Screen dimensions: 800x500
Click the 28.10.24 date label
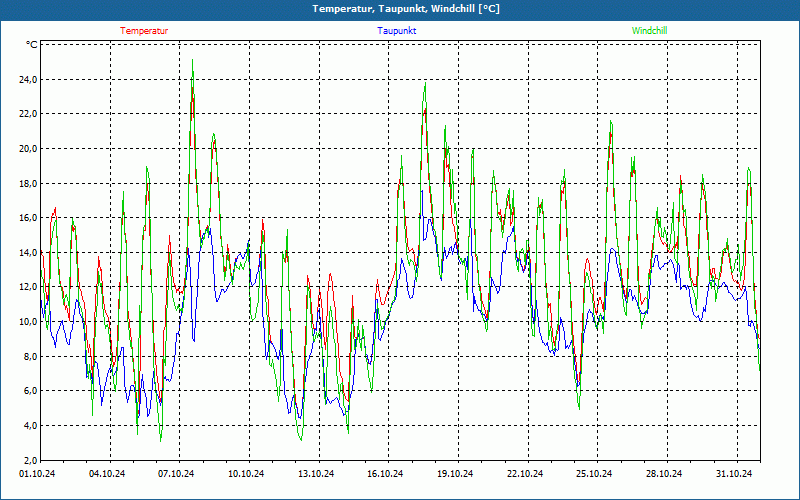(664, 474)
